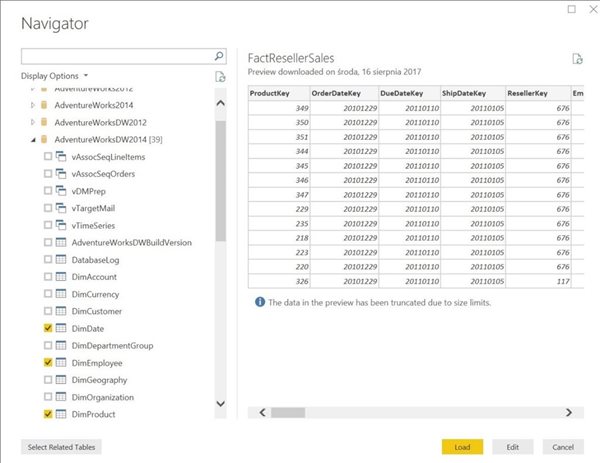Screen dimensions: 600x463
Task: Click the tree scroll up arrow
Action: click(220, 103)
